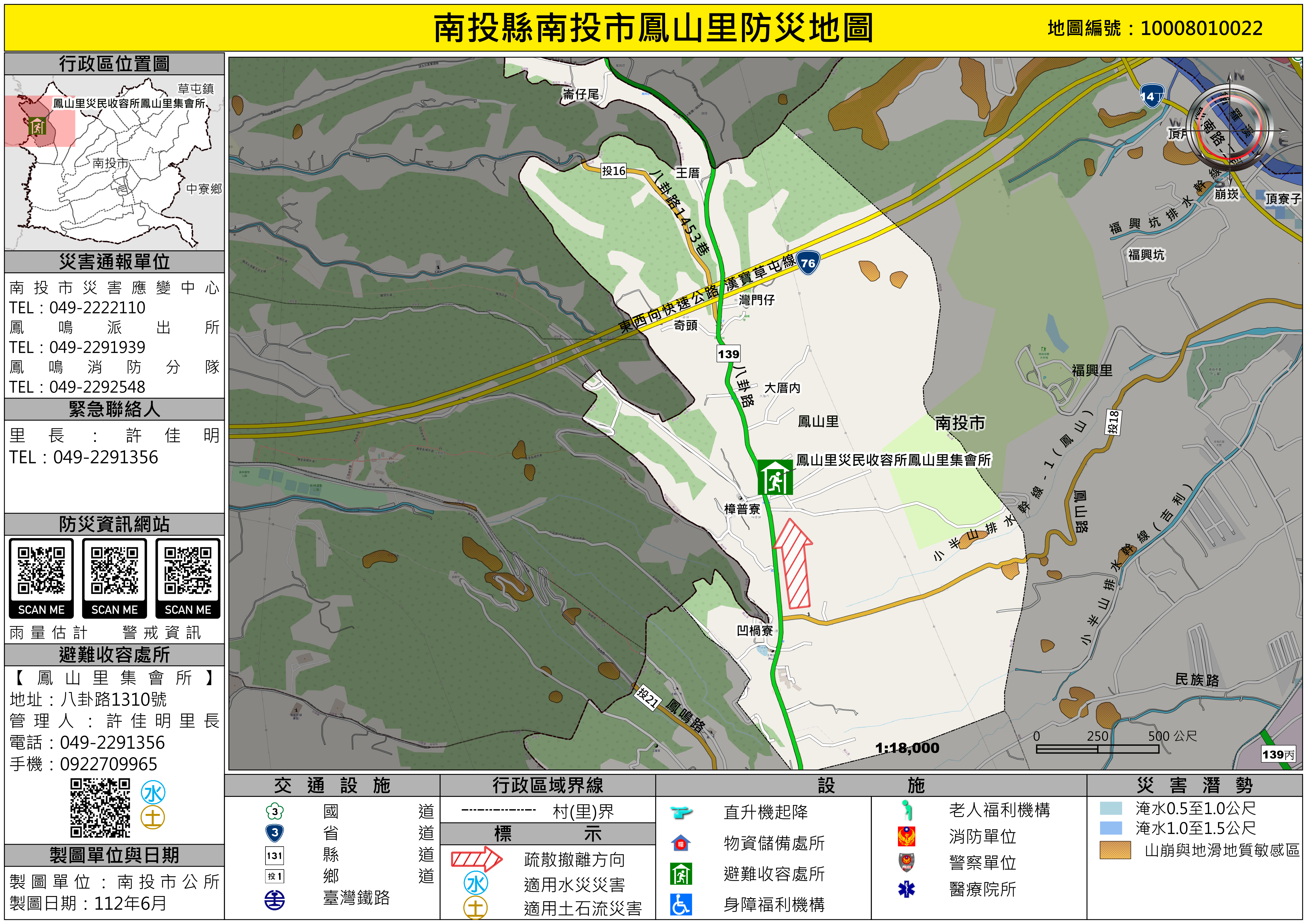
Task: Click the county road 139 badge on the map
Action: [x=728, y=354]
